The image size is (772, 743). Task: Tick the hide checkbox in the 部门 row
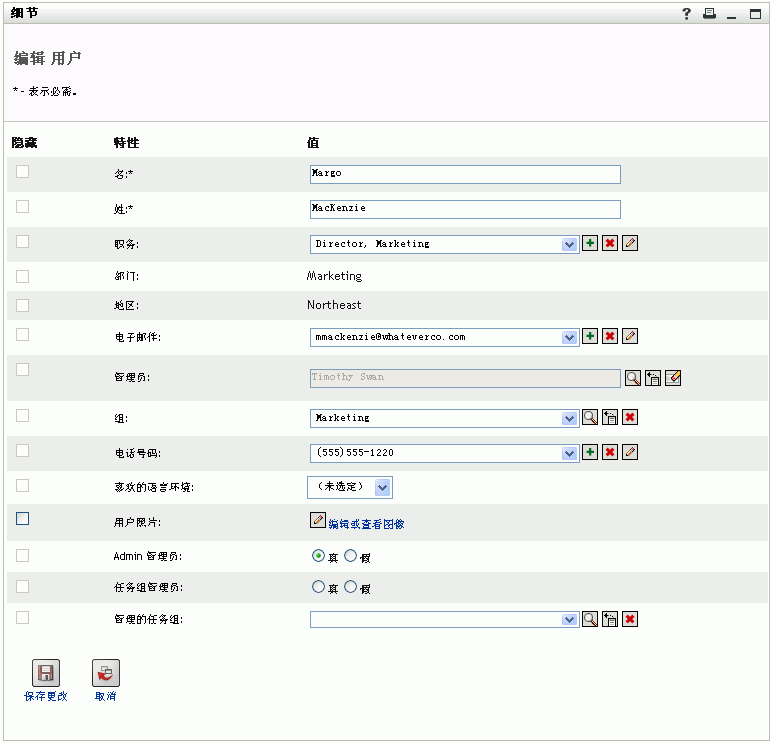coord(23,276)
